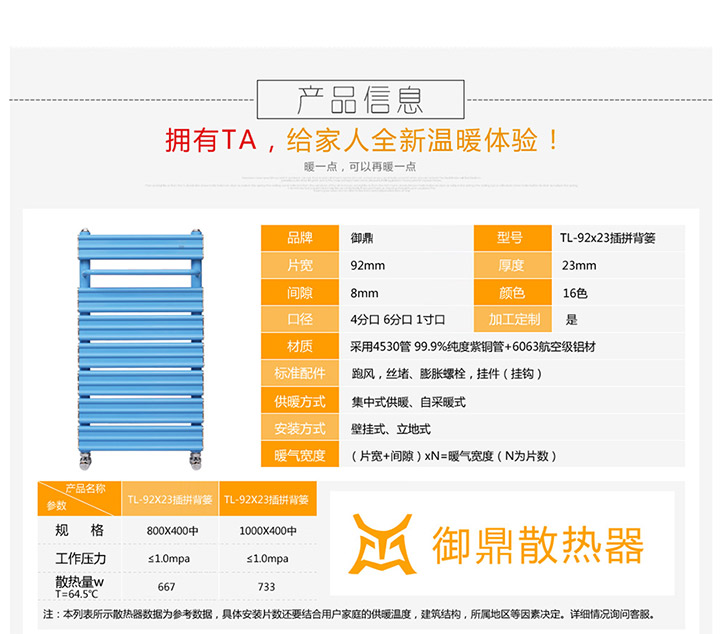
Task: Click the red 拥有TA slogan text
Action: (211, 140)
